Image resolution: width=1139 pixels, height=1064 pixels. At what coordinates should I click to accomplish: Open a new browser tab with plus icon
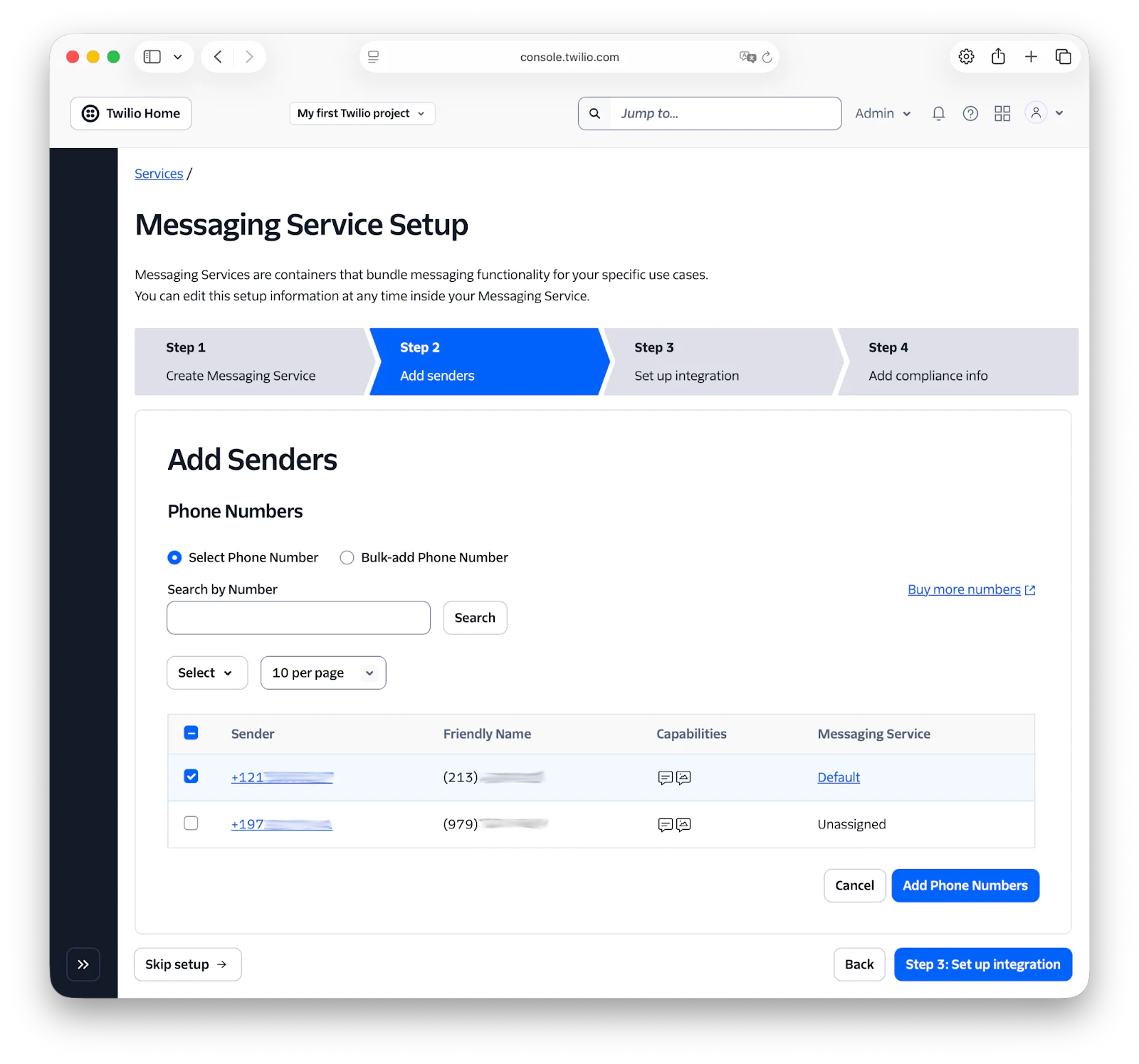click(x=1030, y=57)
